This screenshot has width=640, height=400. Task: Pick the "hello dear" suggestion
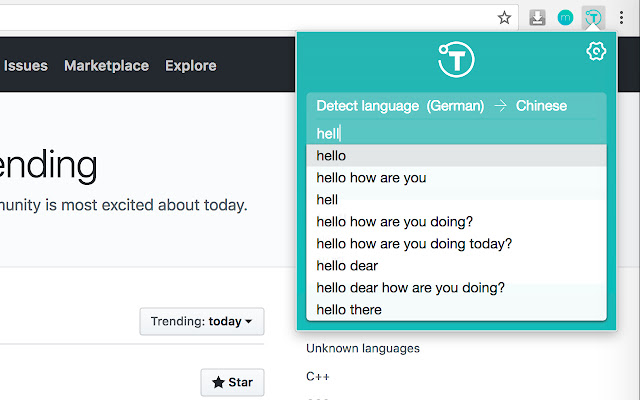coord(347,266)
